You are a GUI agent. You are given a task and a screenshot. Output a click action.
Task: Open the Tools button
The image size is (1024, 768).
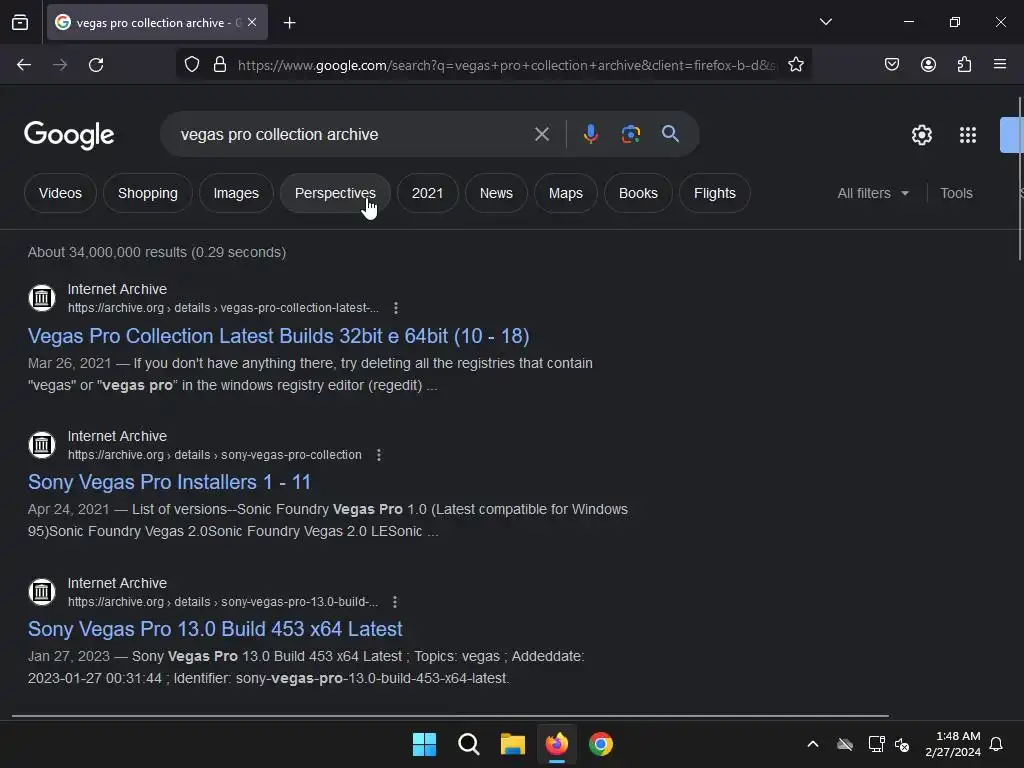tap(956, 193)
